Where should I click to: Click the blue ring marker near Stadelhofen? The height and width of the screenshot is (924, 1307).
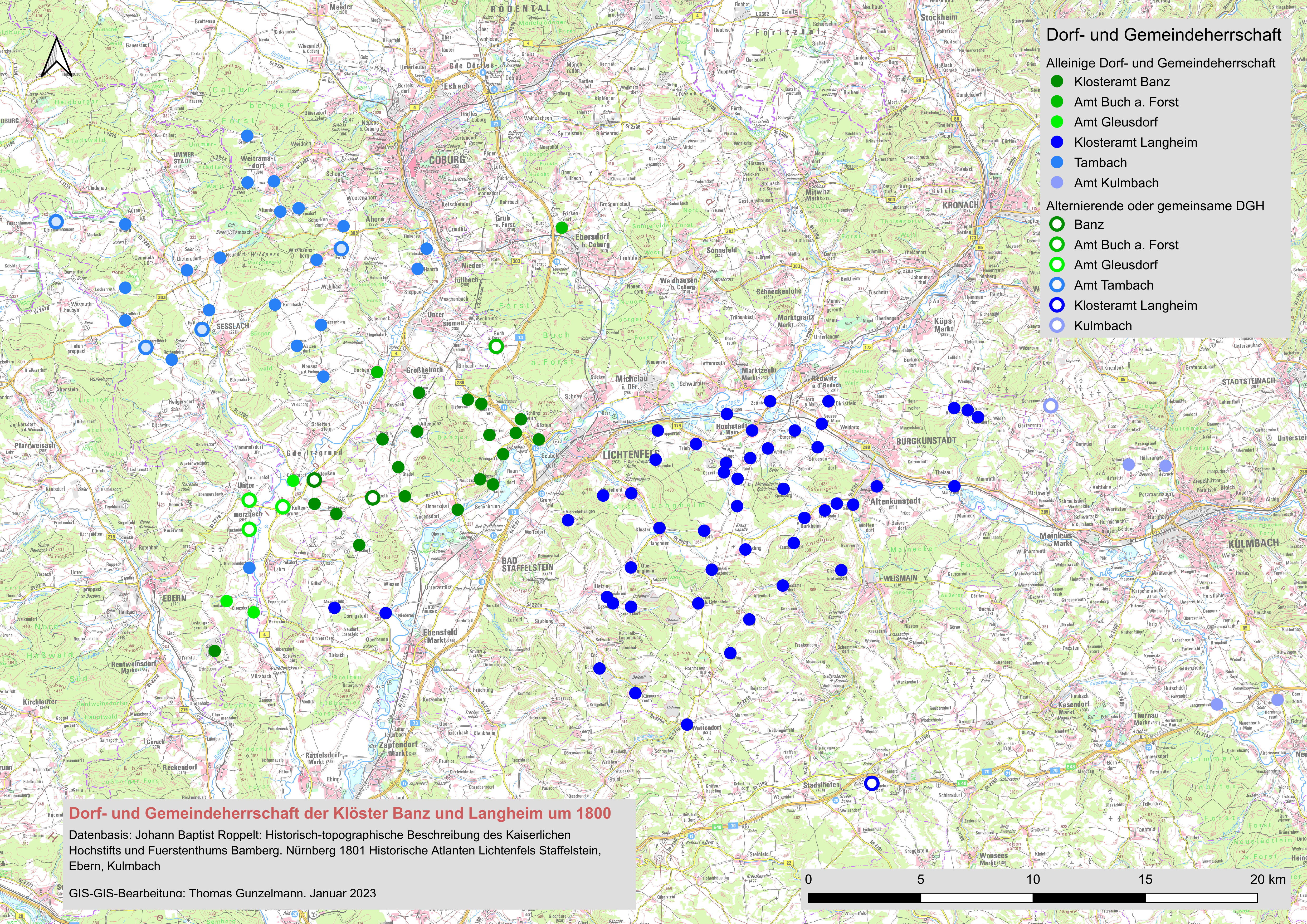[871, 783]
